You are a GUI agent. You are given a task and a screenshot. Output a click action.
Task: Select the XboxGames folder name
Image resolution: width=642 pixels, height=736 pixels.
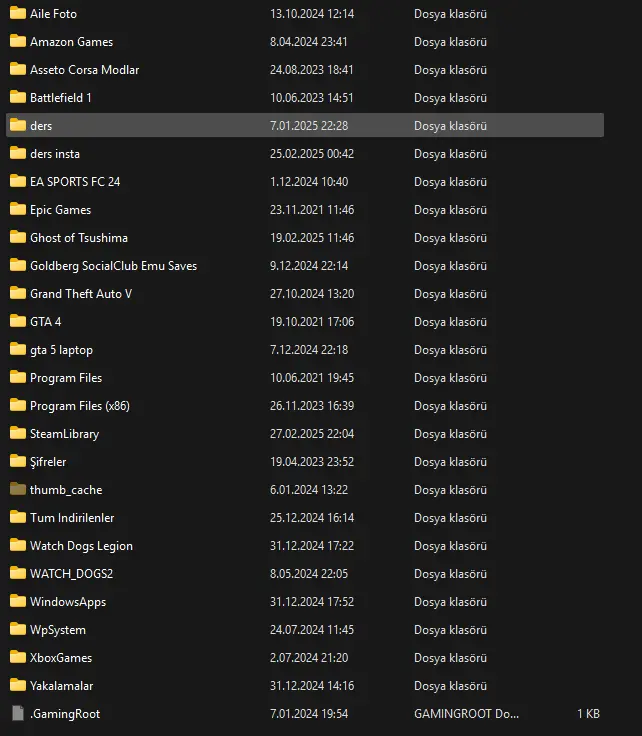(61, 658)
